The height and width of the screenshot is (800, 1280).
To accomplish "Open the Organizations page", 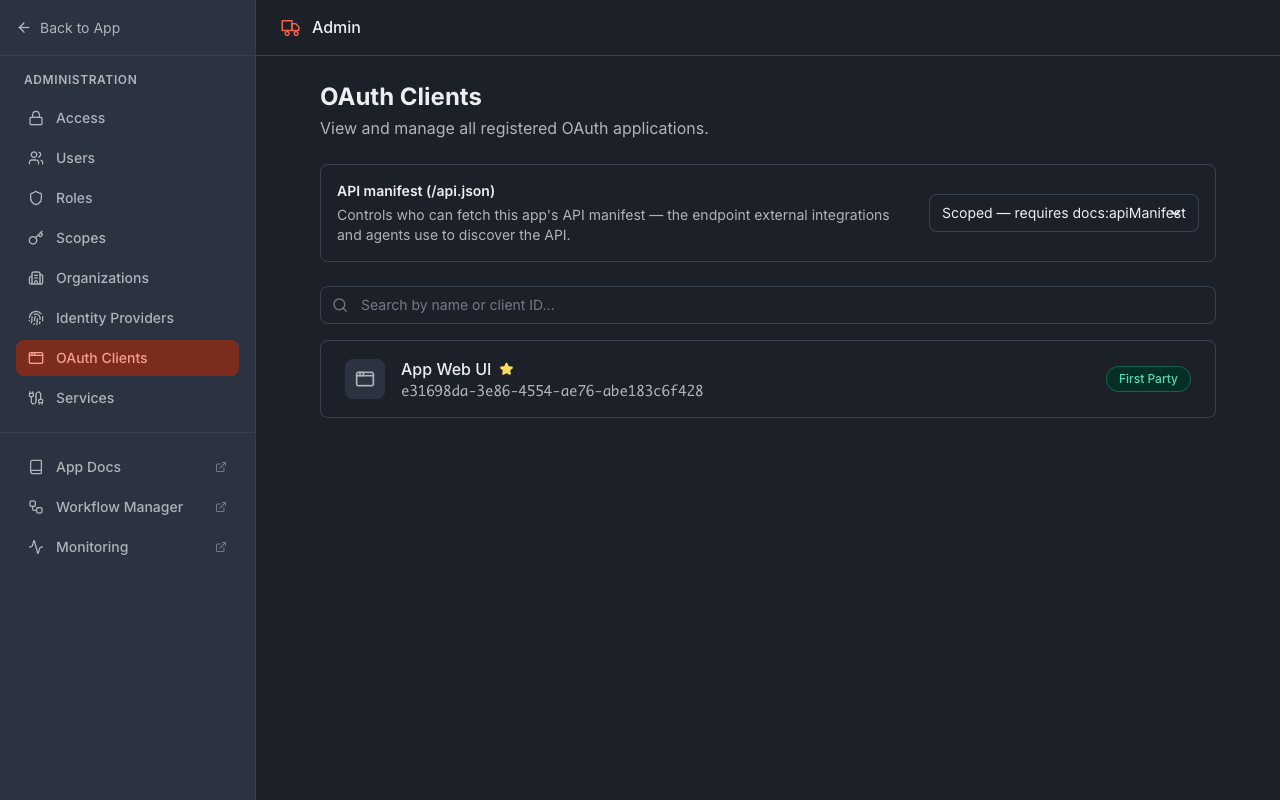I will tap(127, 278).
